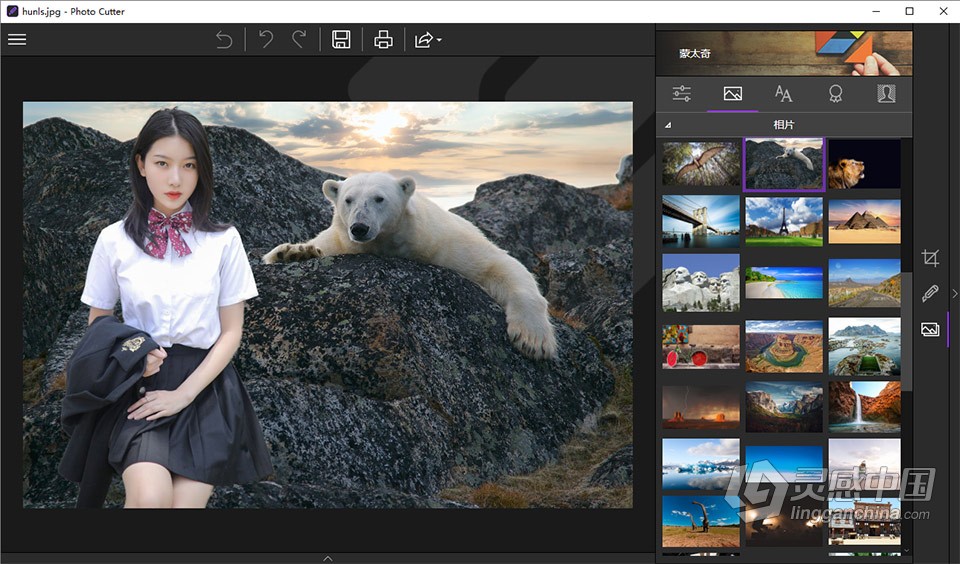Switch to the adjustments sliders tab

tap(681, 94)
